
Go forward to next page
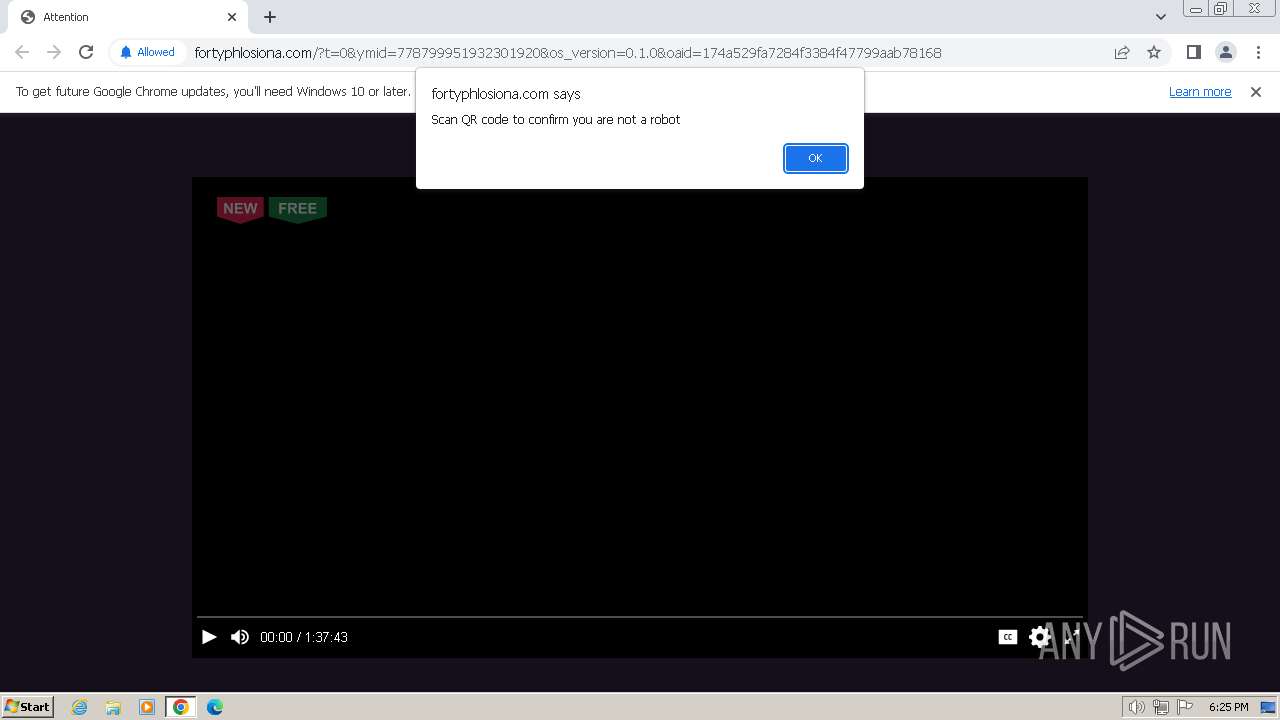pos(54,52)
